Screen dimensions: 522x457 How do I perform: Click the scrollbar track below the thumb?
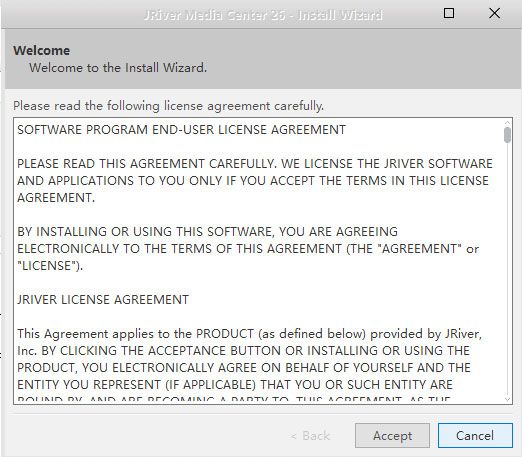pyautogui.click(x=507, y=267)
